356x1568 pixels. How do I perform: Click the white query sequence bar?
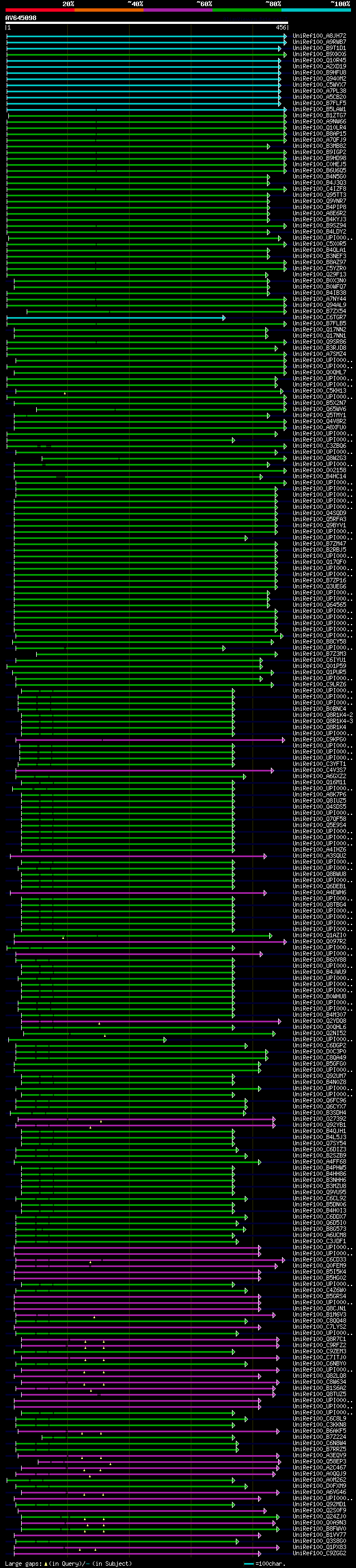tap(147, 23)
